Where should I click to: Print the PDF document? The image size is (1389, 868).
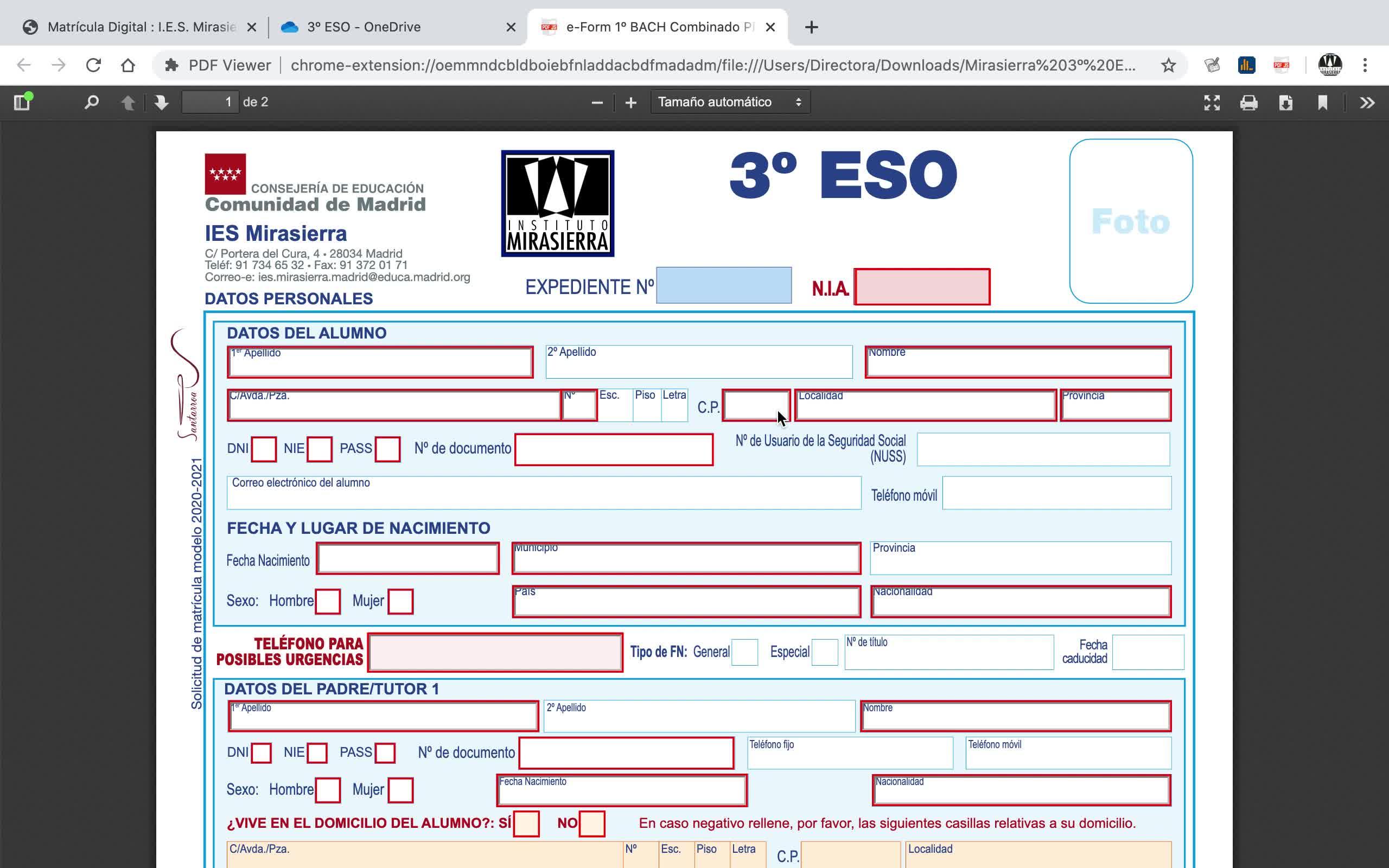[1249, 102]
